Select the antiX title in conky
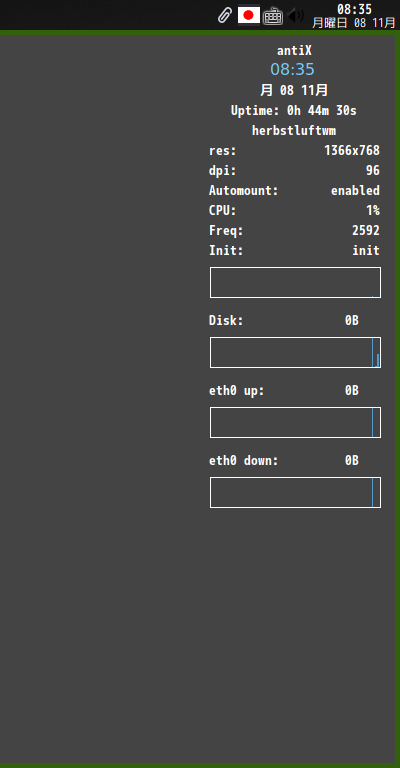 click(x=294, y=50)
